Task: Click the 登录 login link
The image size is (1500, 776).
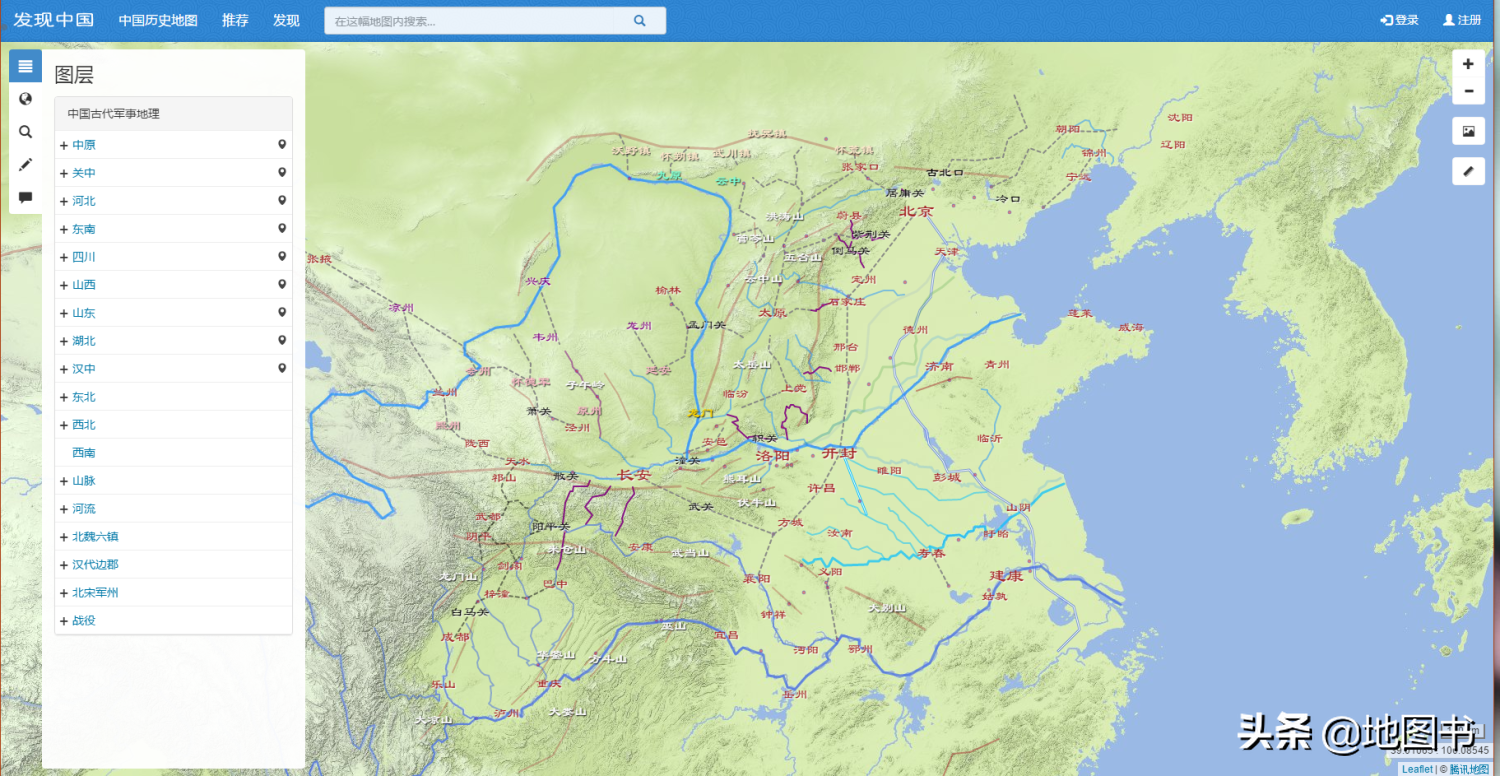Action: coord(1399,20)
